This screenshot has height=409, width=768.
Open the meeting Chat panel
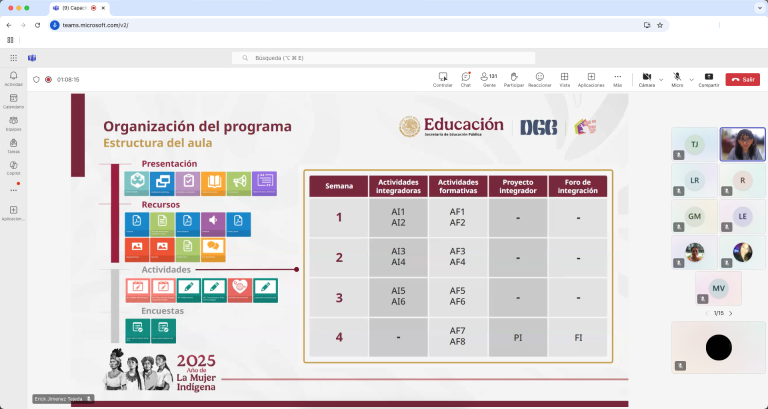coord(466,77)
